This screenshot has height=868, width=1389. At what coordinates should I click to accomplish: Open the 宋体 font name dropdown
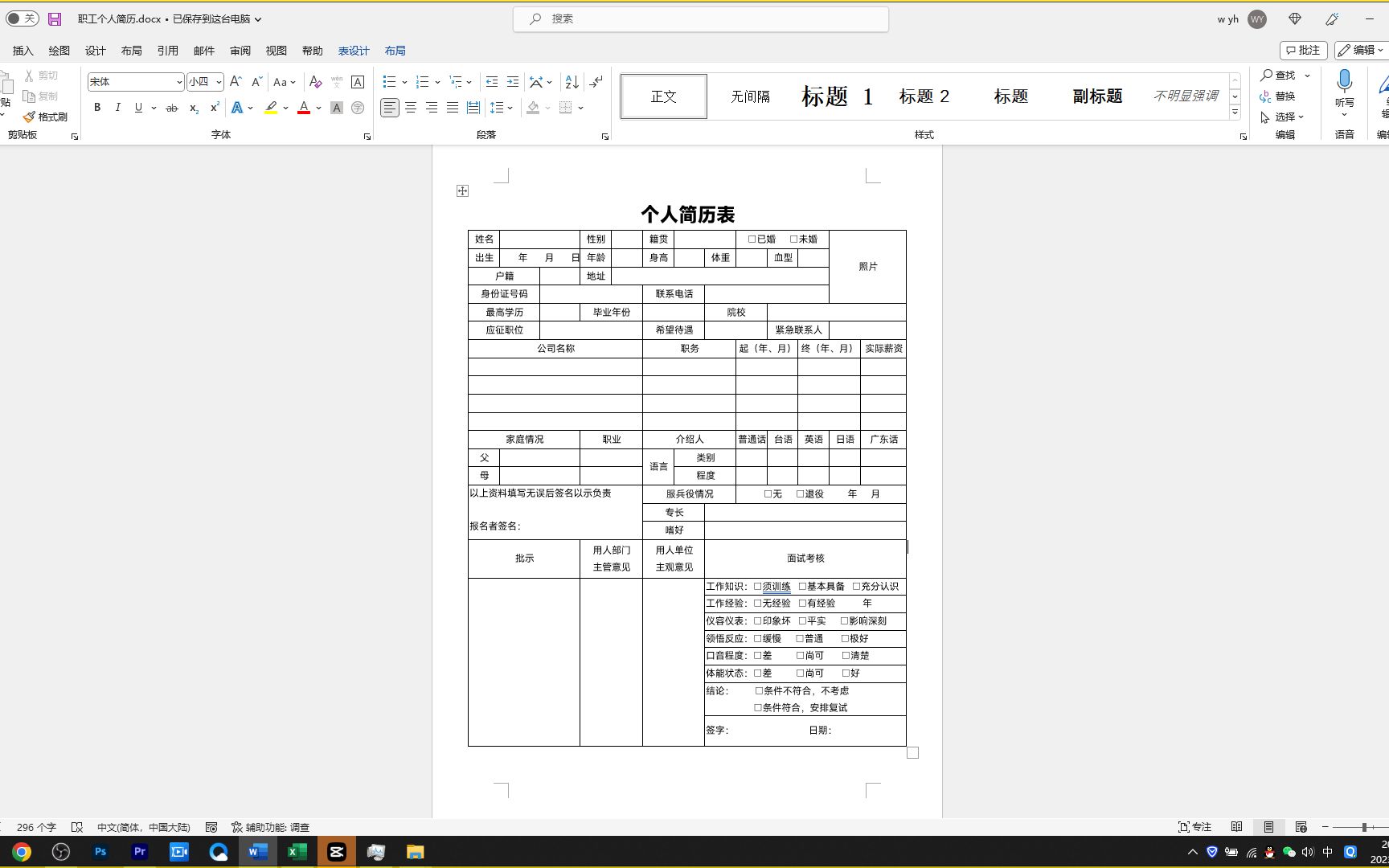(x=178, y=81)
